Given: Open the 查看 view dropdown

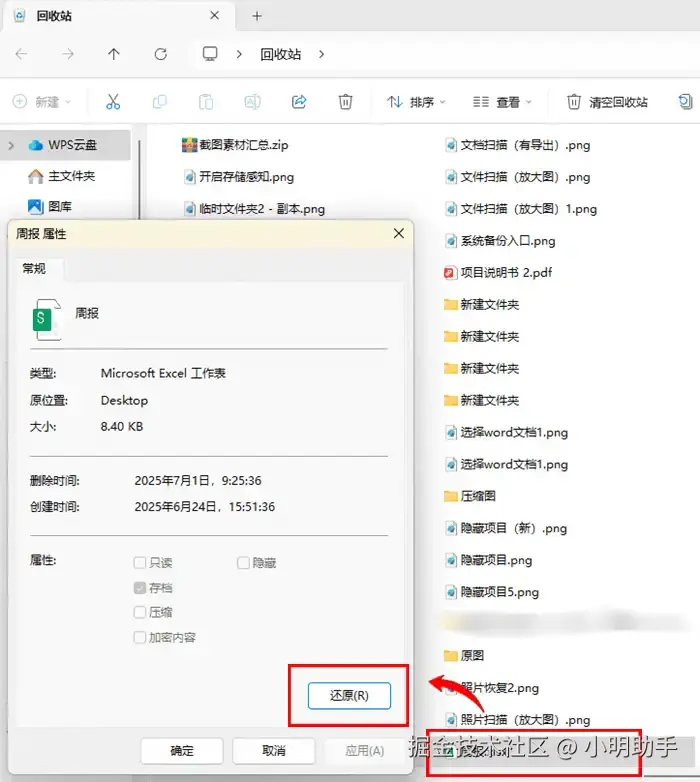Looking at the screenshot, I should [x=502, y=102].
